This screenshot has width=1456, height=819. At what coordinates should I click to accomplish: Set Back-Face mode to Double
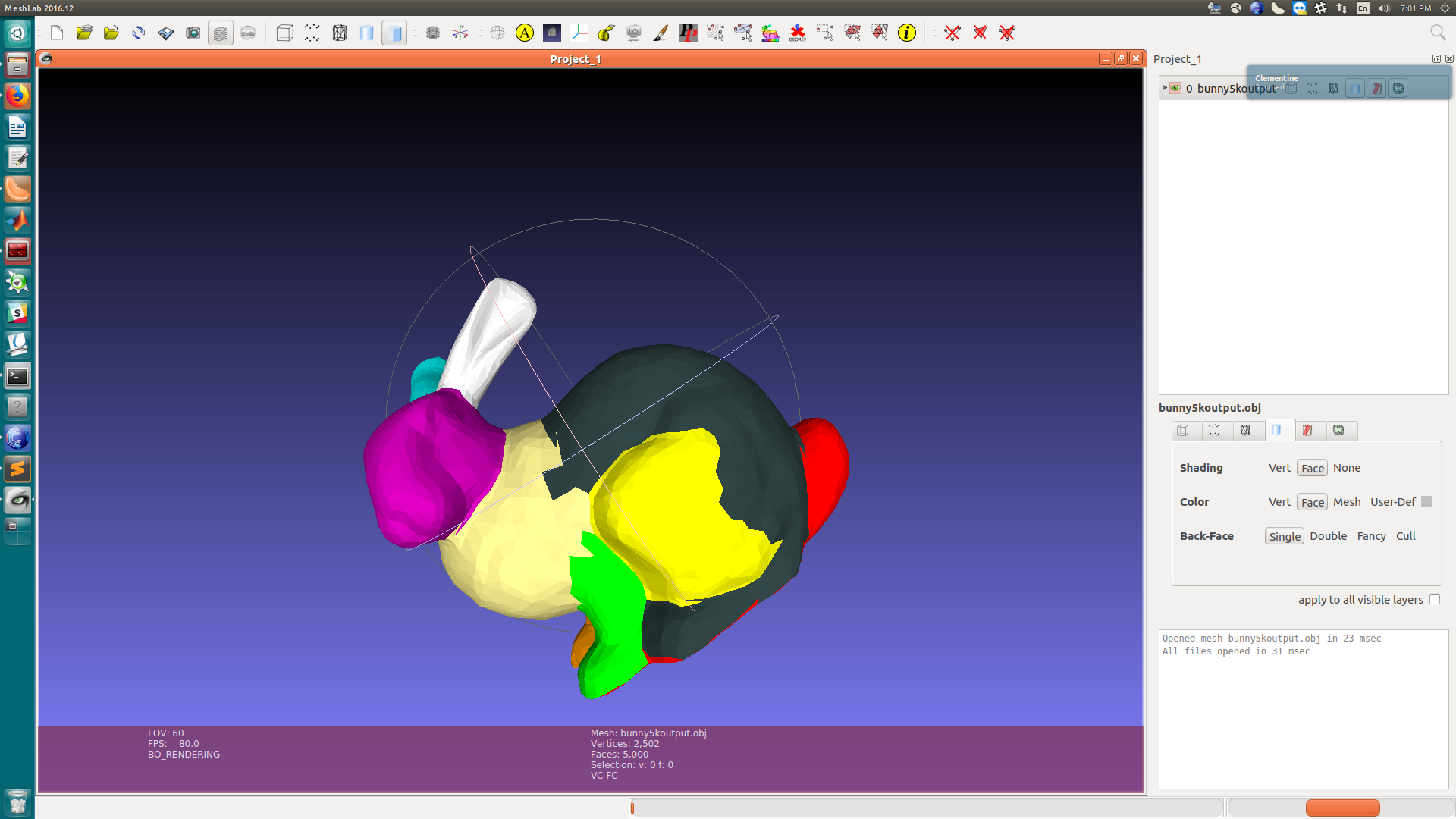[x=1328, y=536]
